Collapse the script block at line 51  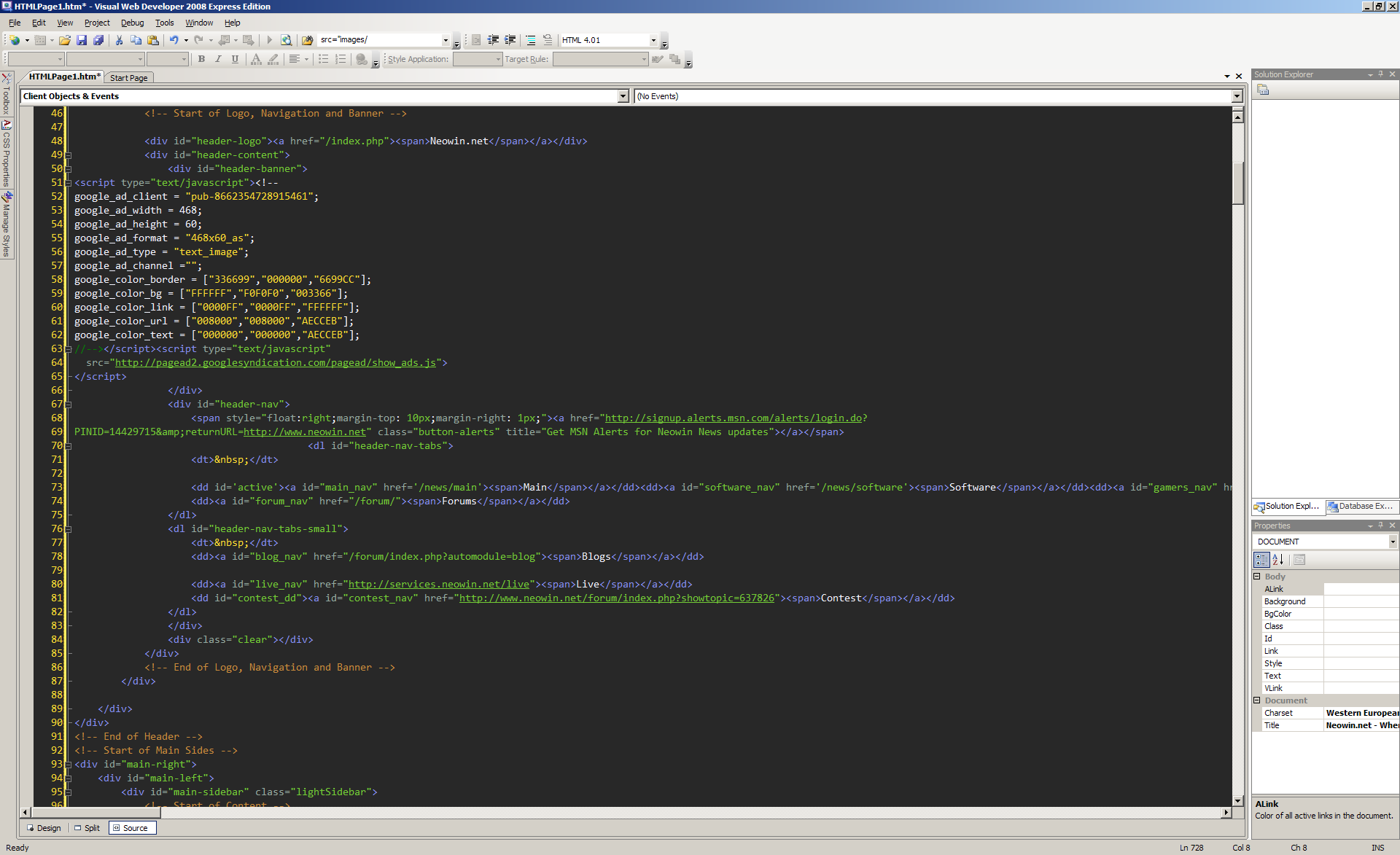[x=69, y=183]
